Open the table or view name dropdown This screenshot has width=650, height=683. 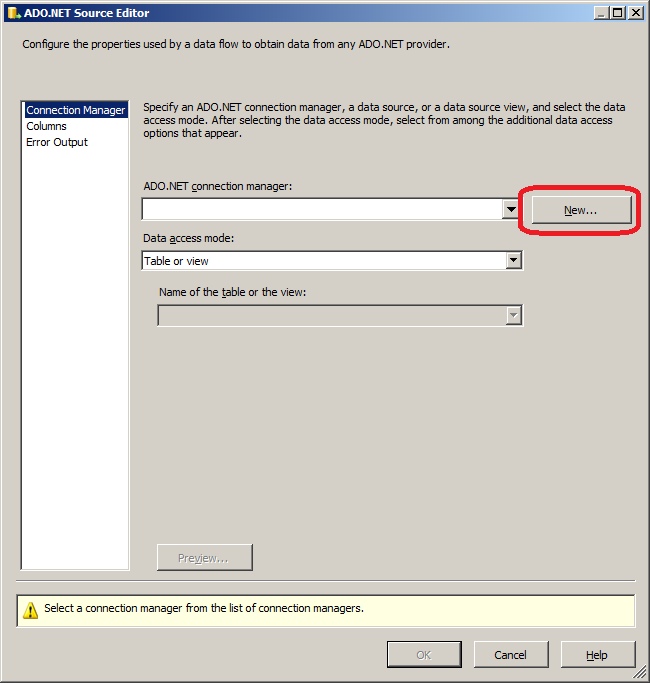pos(513,316)
